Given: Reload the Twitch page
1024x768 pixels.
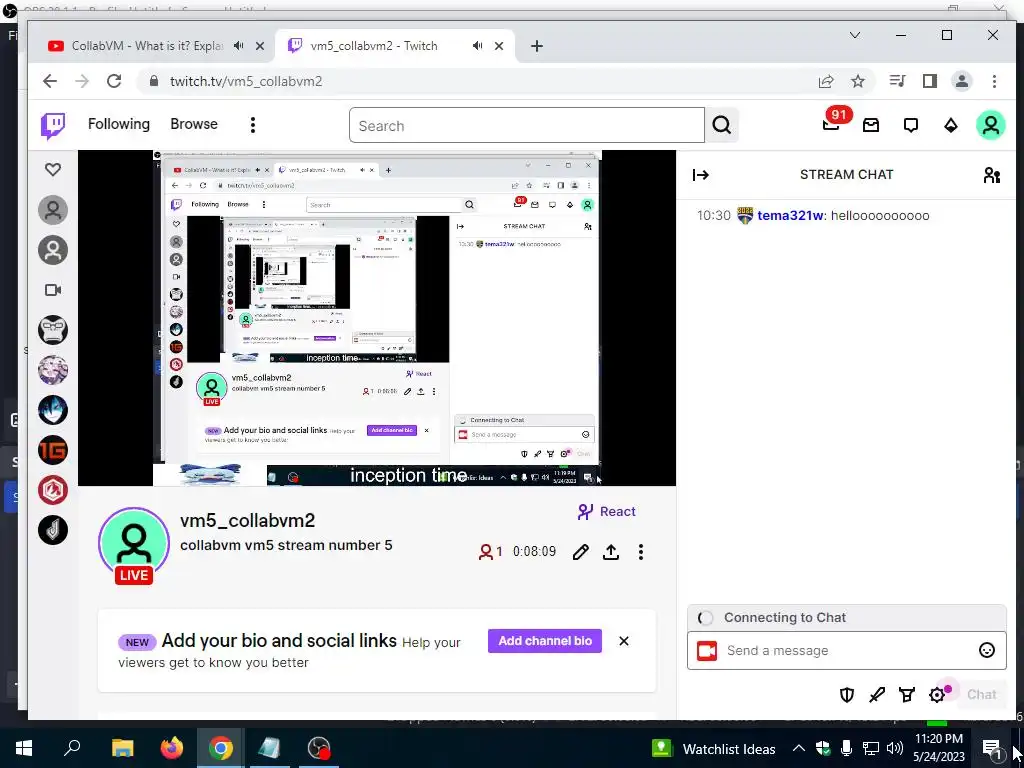Looking at the screenshot, I should click(x=114, y=81).
